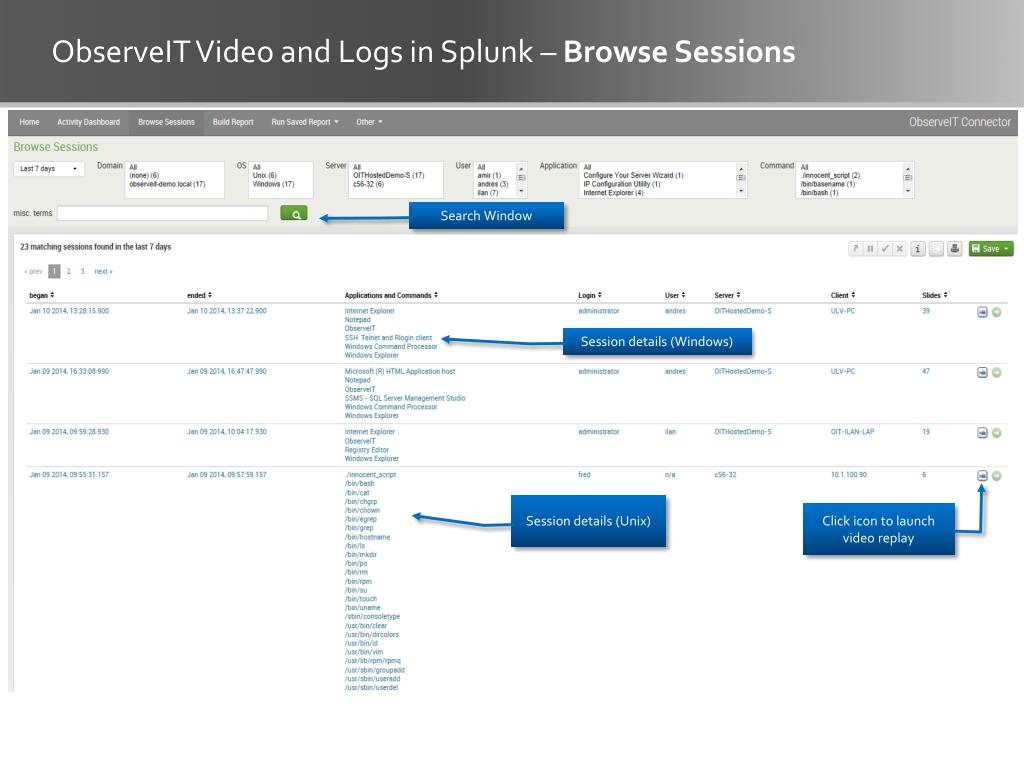The image size is (1024, 768).
Task: Select Windows (17) in OS filter
Action: 273,184
